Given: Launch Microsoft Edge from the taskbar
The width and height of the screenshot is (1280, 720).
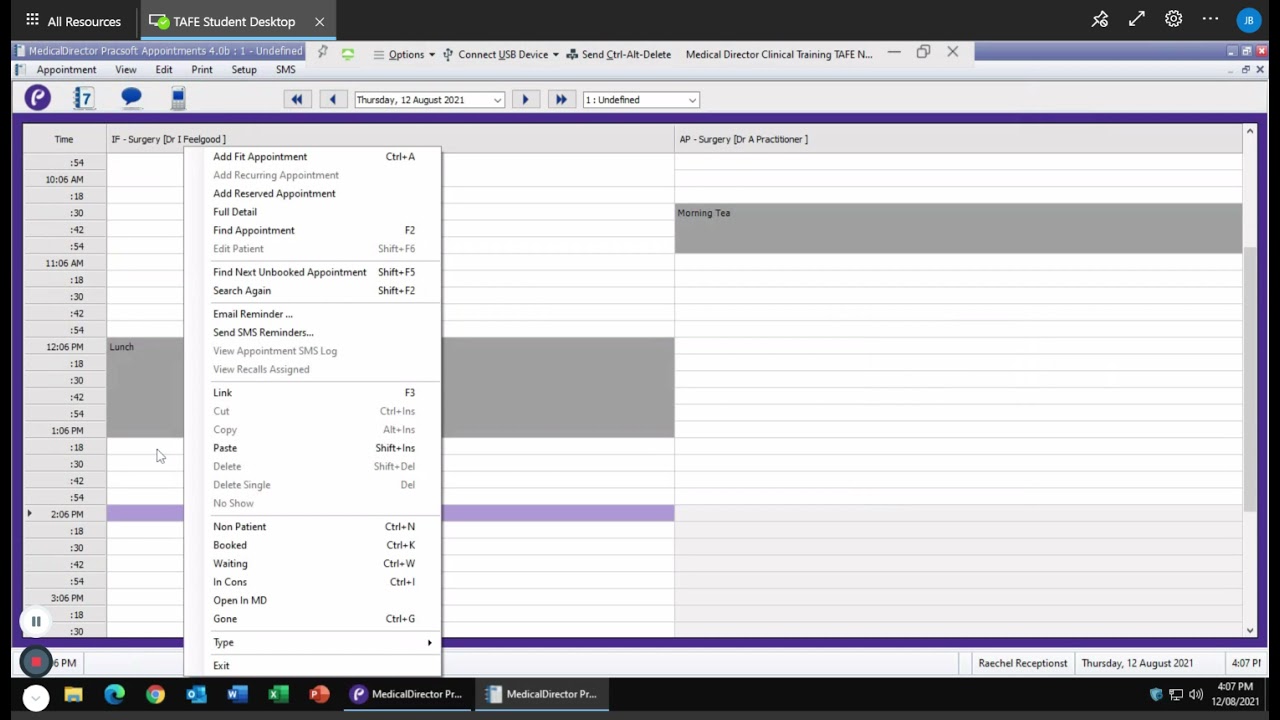Looking at the screenshot, I should (114, 694).
